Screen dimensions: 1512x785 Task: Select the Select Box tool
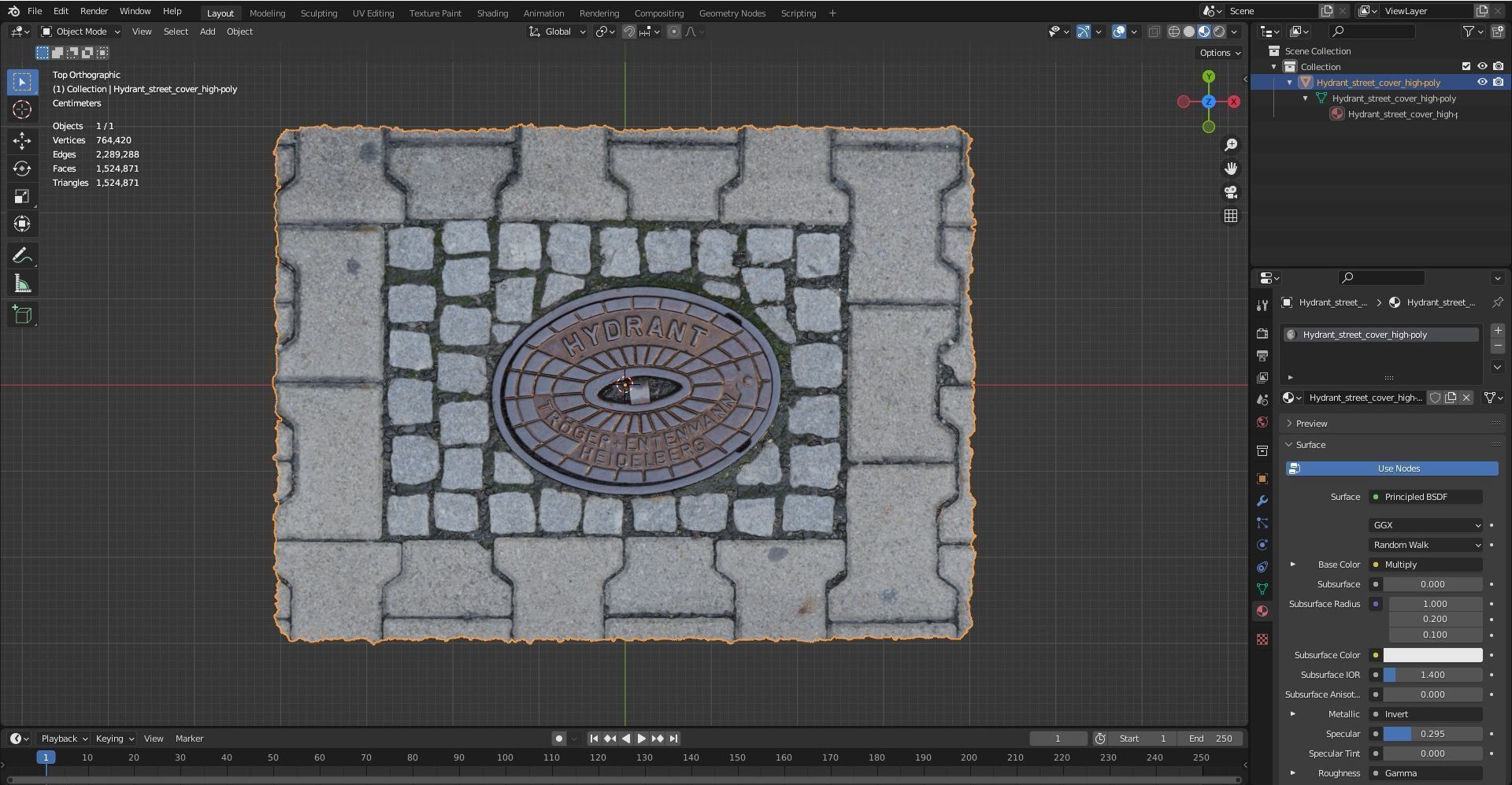coord(22,82)
